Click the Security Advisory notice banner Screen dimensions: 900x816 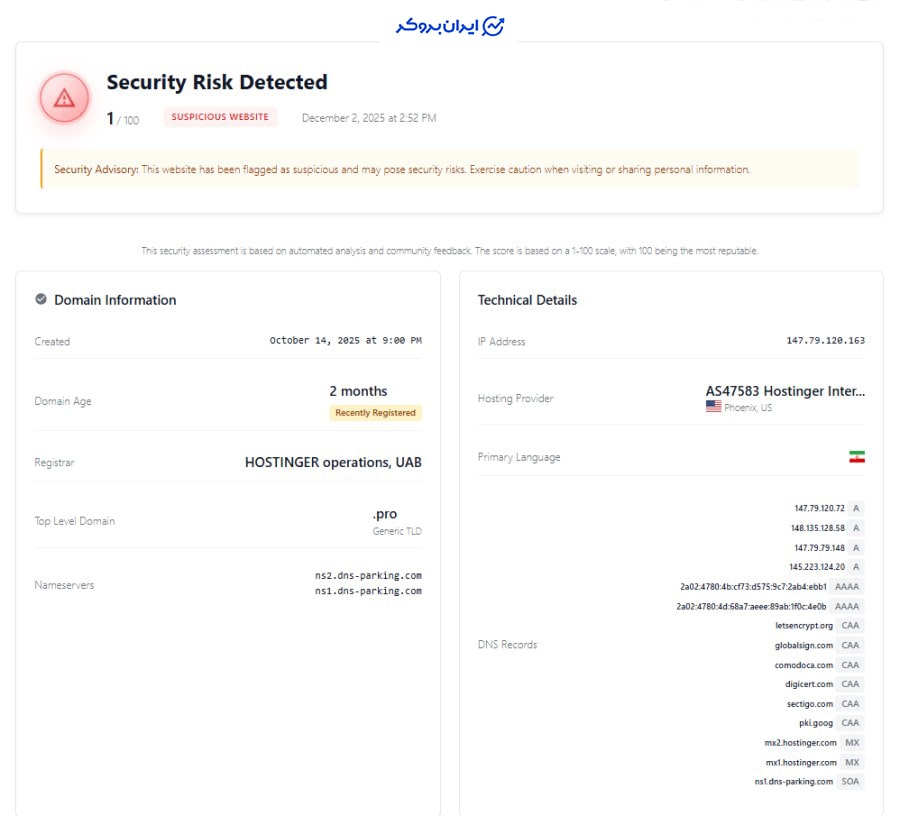[x=449, y=169]
